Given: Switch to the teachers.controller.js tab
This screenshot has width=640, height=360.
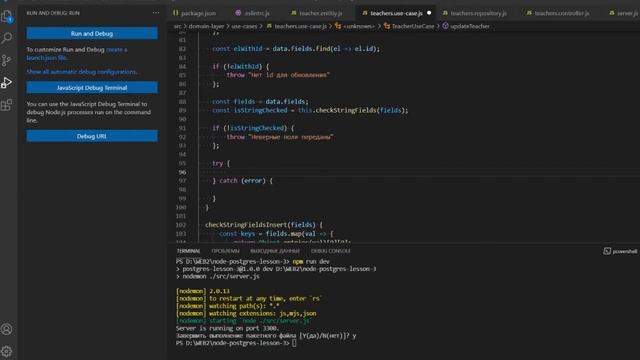Looking at the screenshot, I should point(558,13).
